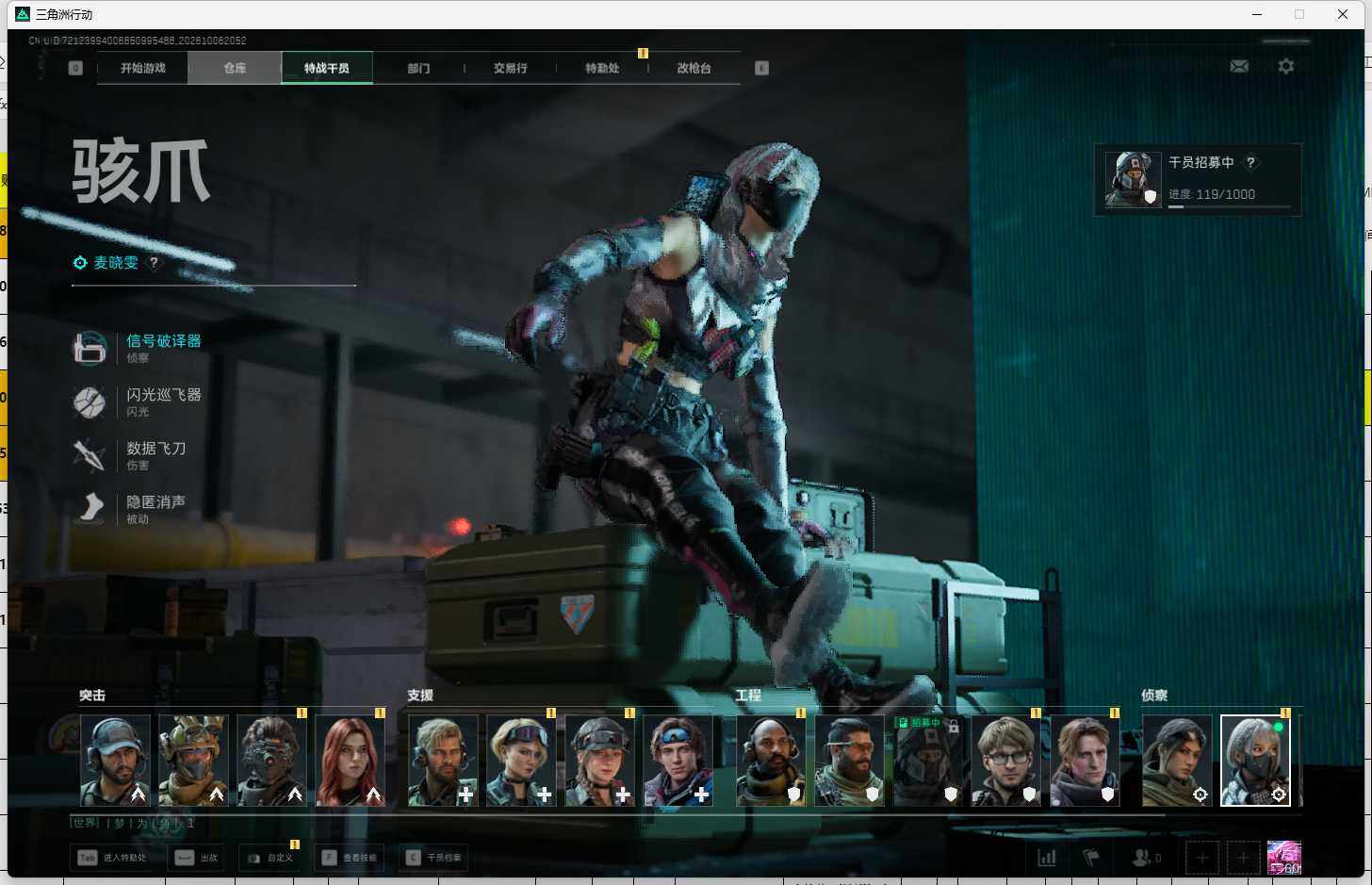Click the first empty squad plus slot
This screenshot has width=1372, height=885.
(1201, 858)
